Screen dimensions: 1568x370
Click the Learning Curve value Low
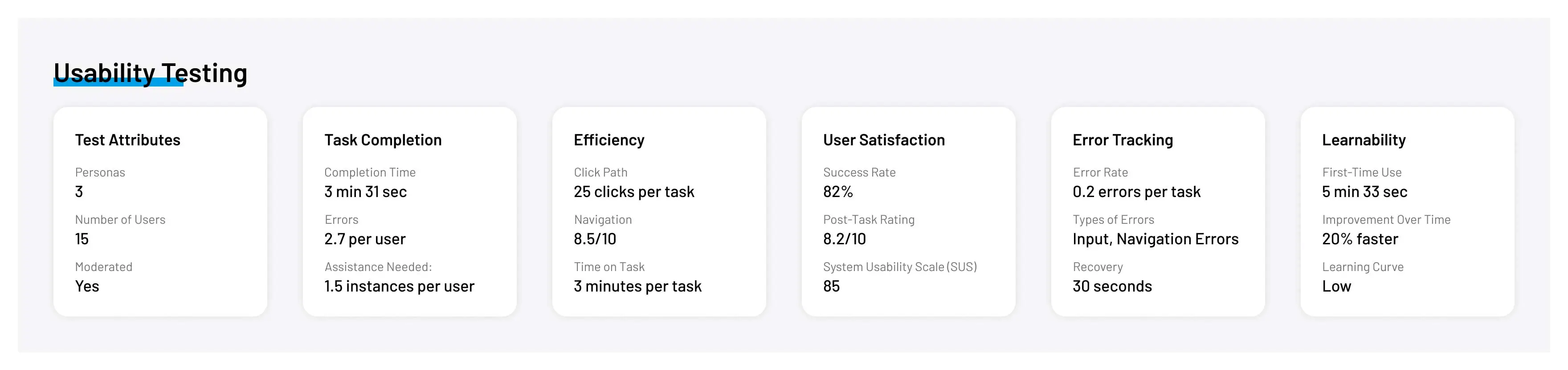pos(1336,287)
